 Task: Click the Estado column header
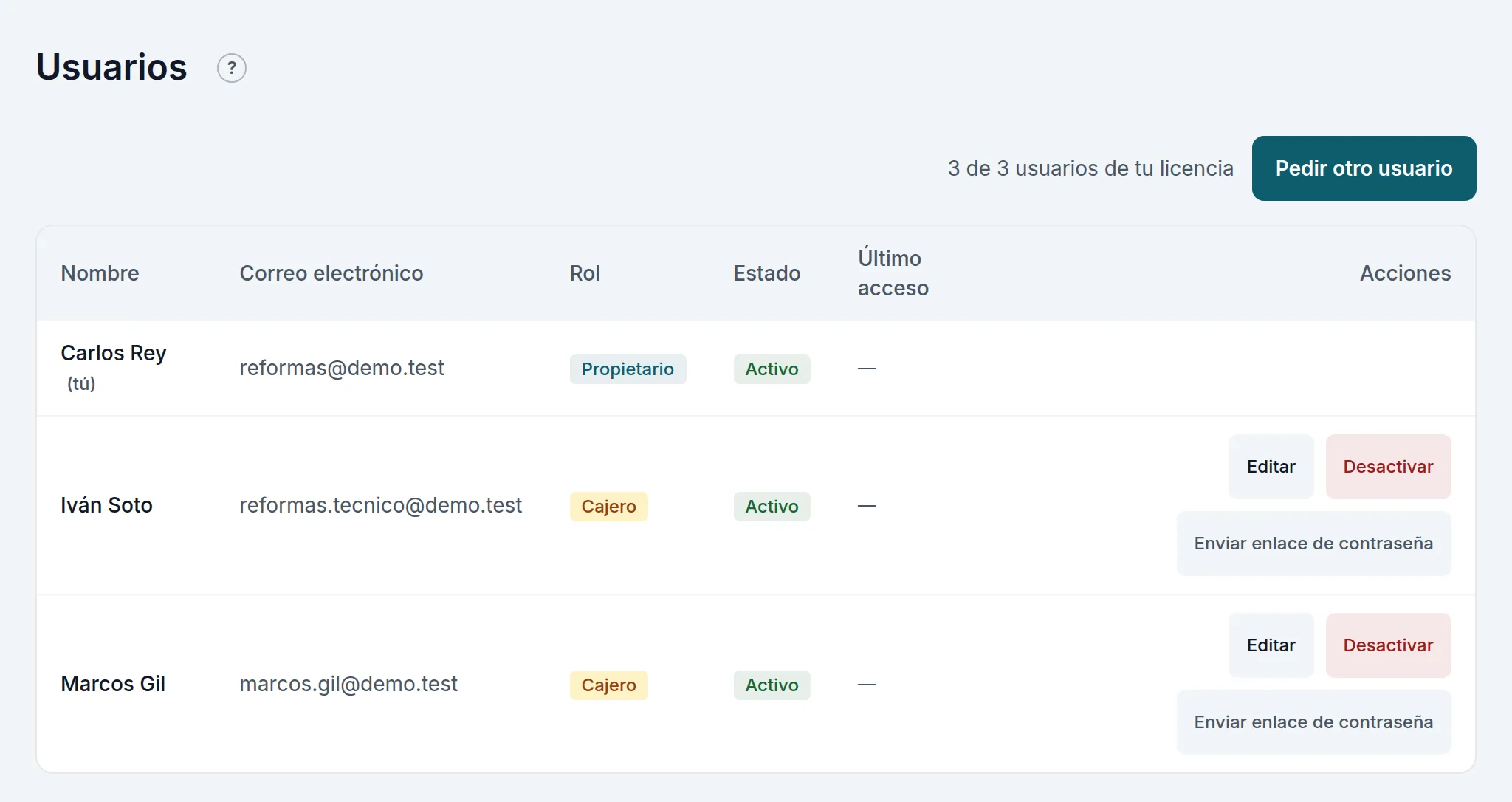pos(766,273)
